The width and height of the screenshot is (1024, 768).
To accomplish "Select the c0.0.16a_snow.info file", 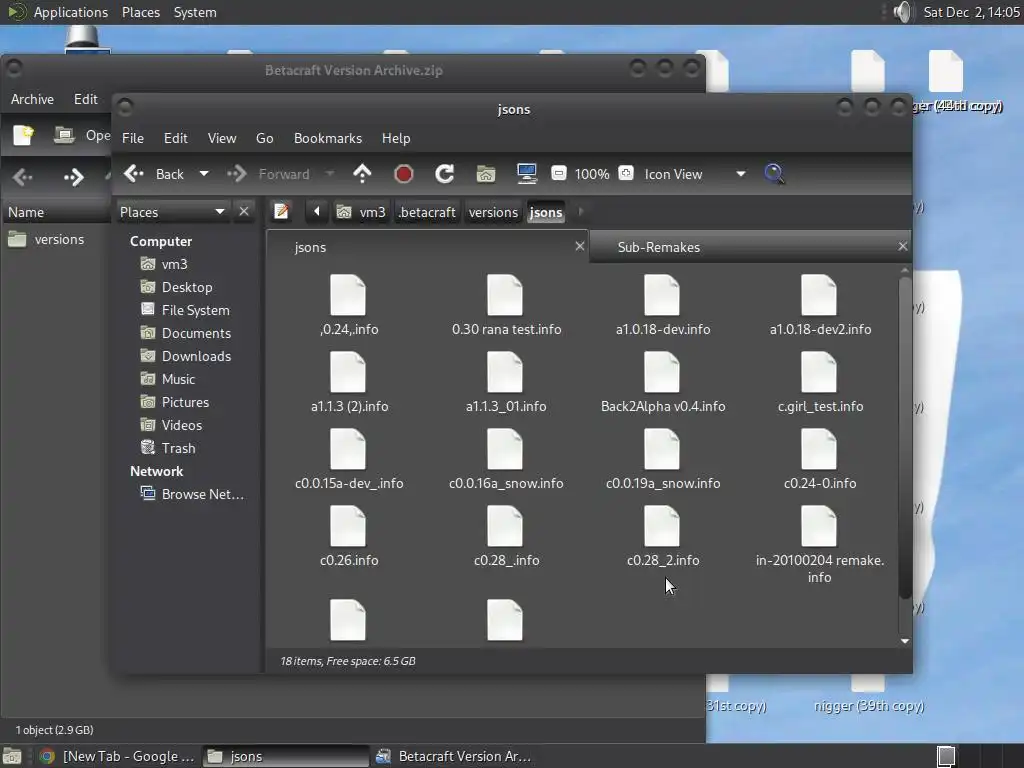I will [506, 460].
